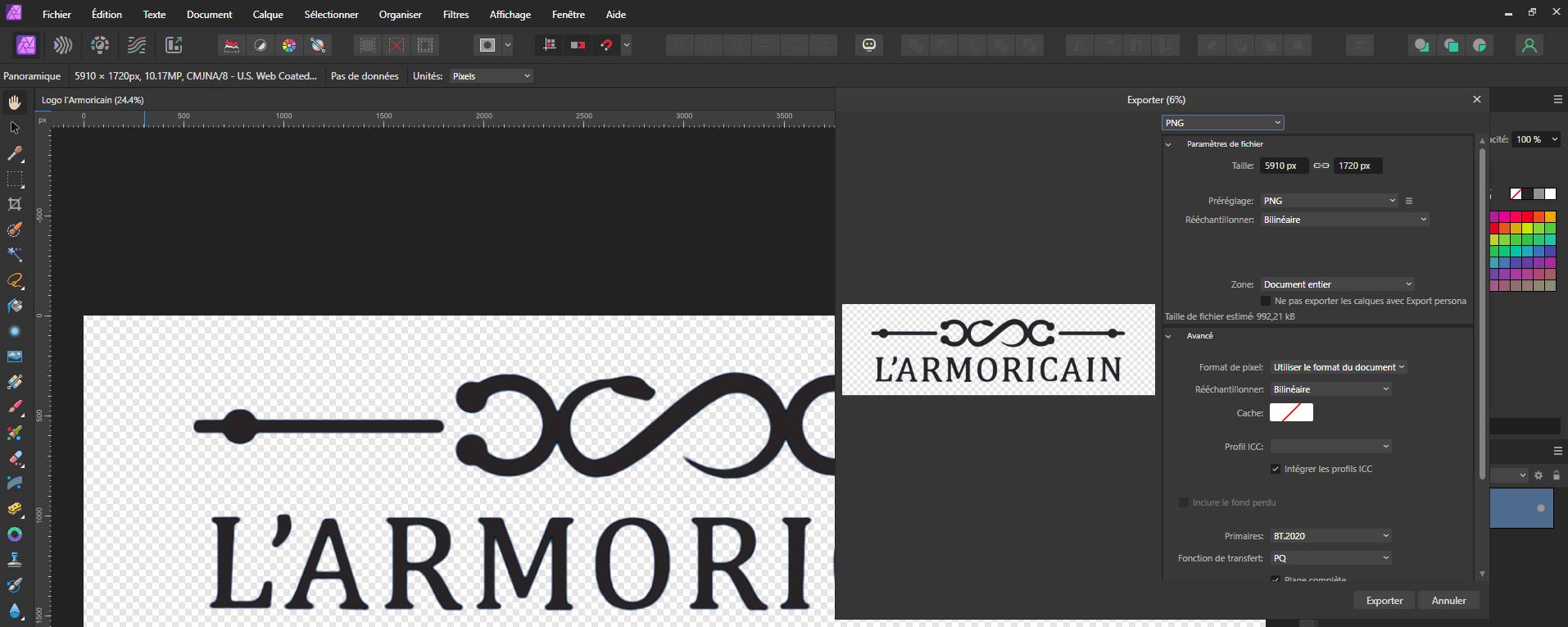Open preset options menu beside Préréglage
This screenshot has height=627, width=1568.
point(1409,201)
